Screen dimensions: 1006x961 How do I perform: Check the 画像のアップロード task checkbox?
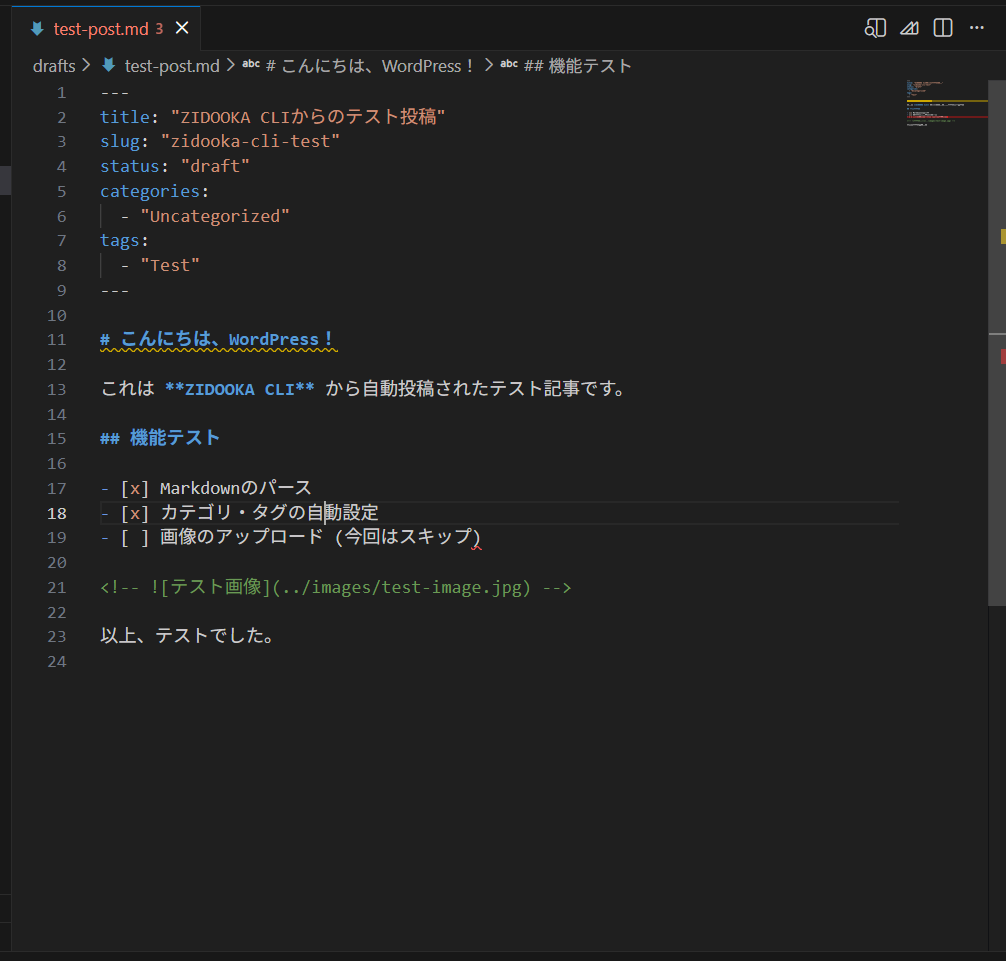134,537
